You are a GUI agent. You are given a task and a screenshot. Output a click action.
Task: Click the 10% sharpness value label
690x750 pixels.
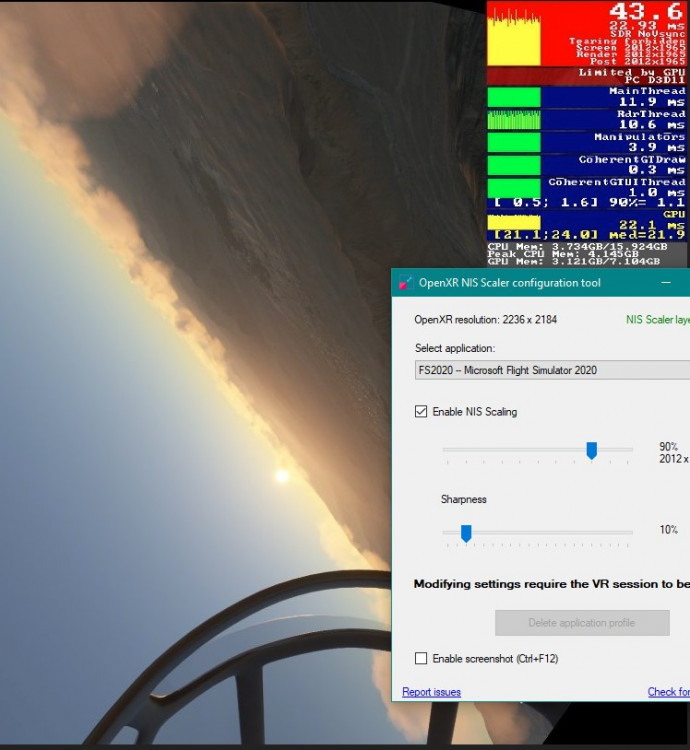[668, 529]
